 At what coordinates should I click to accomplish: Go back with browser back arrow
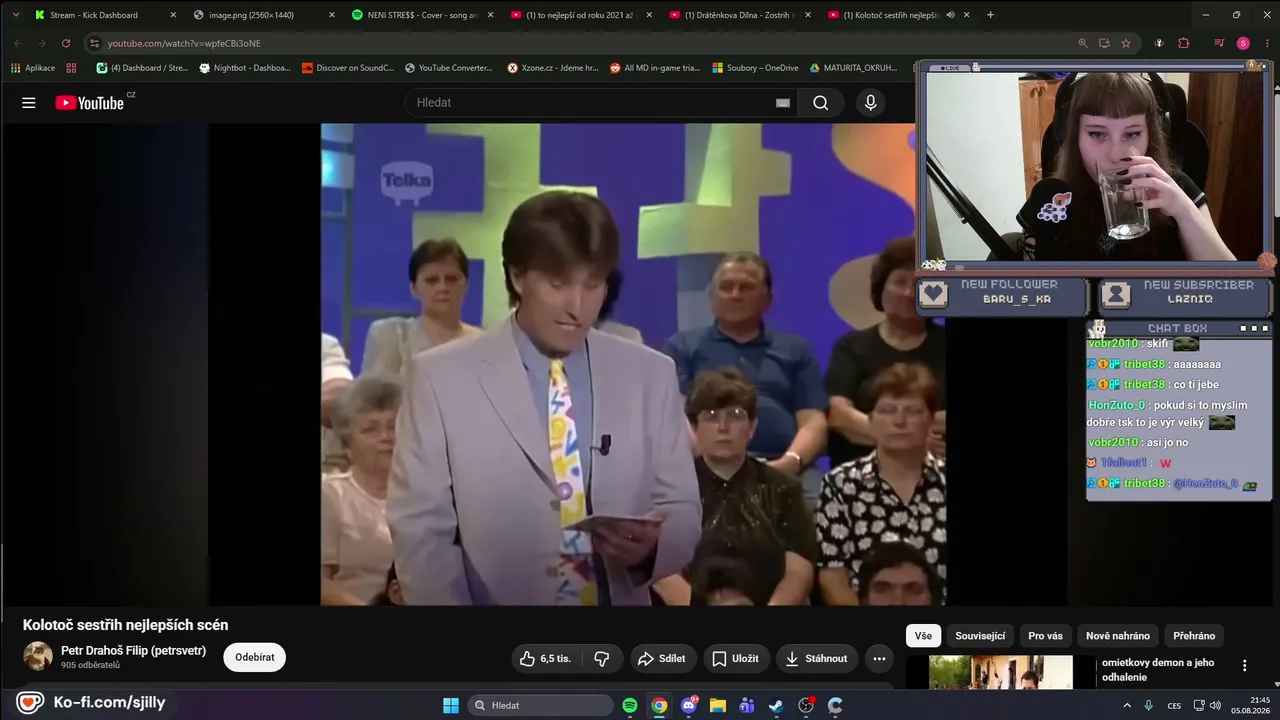coord(17,44)
